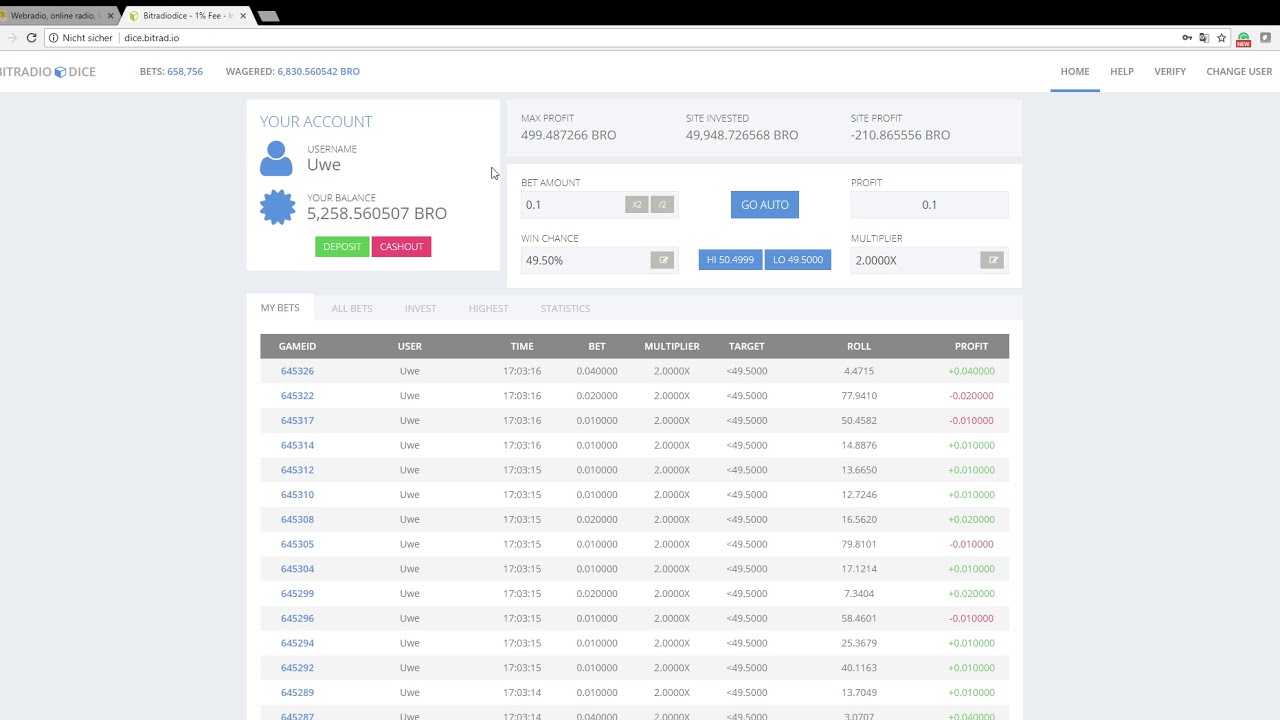
Task: Click the user avatar icon
Action: click(x=276, y=159)
